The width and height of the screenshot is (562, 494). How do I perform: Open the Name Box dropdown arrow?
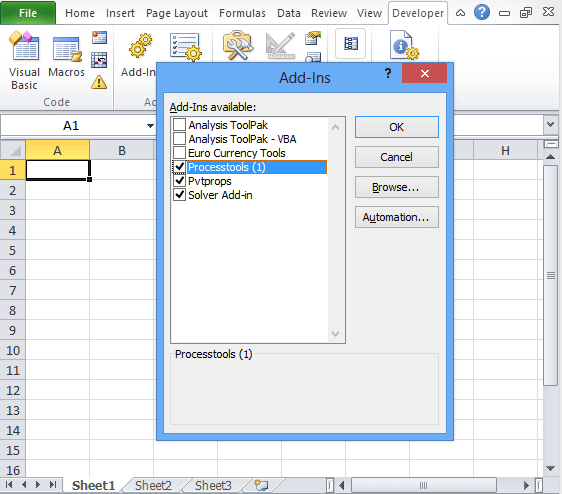point(151,126)
